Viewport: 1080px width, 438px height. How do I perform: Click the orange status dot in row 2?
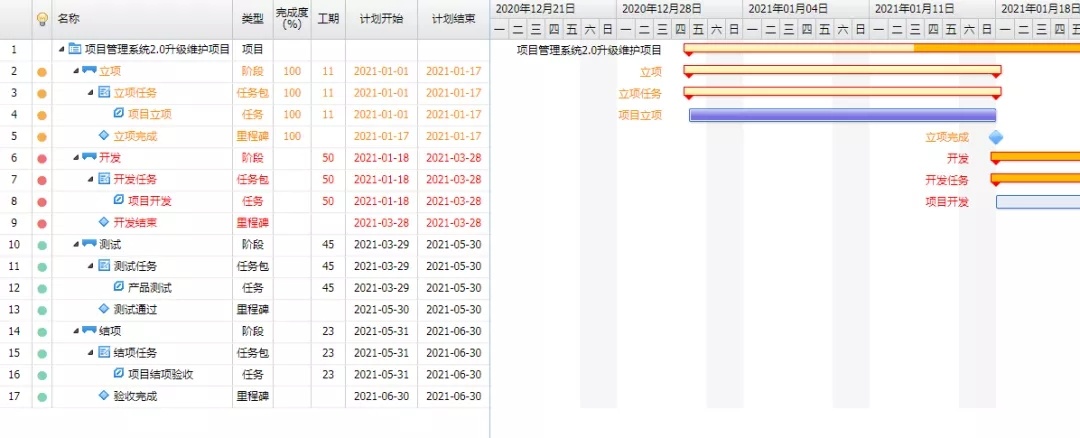coord(41,72)
